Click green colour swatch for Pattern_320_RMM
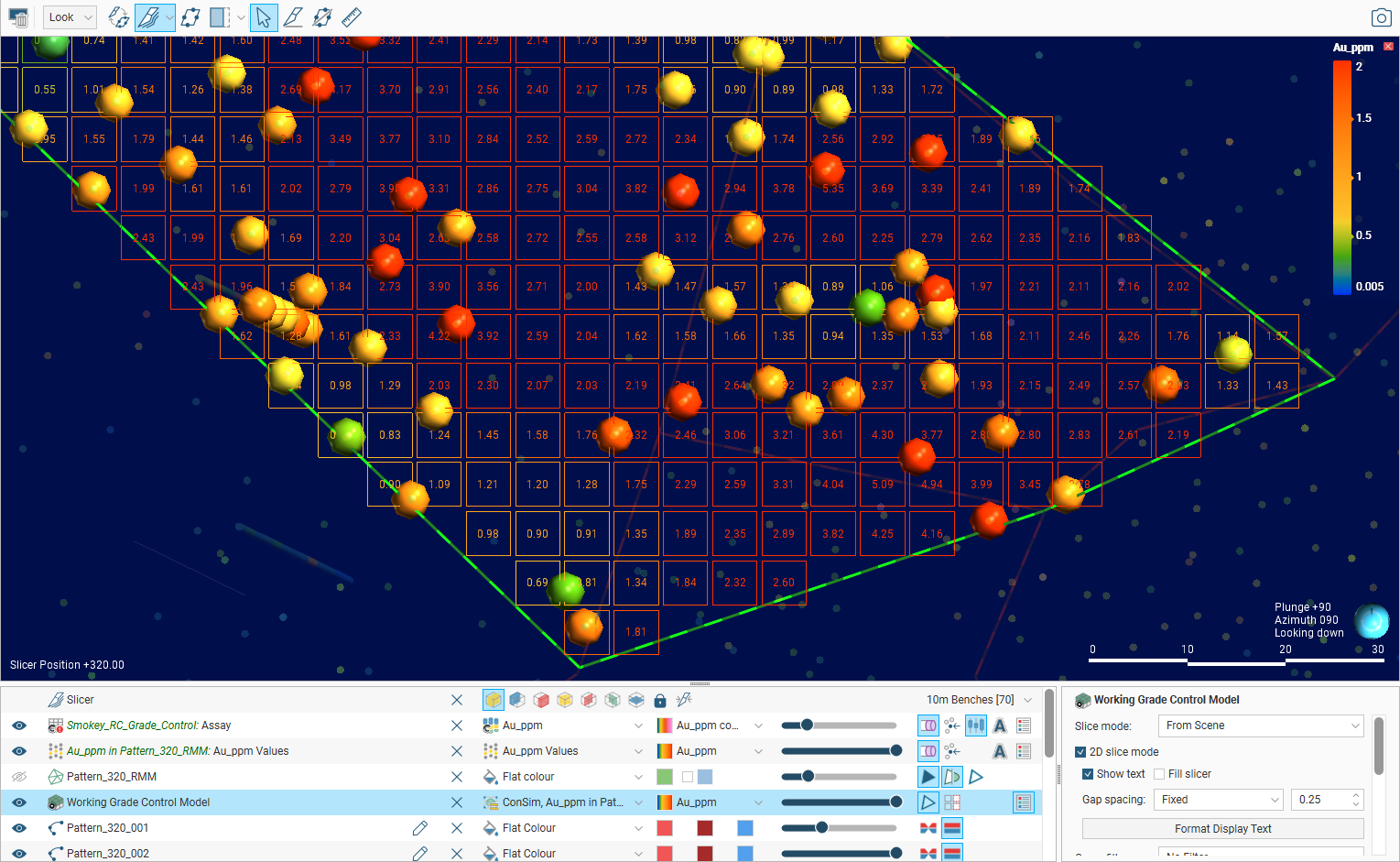1400x862 pixels. pyautogui.click(x=665, y=777)
